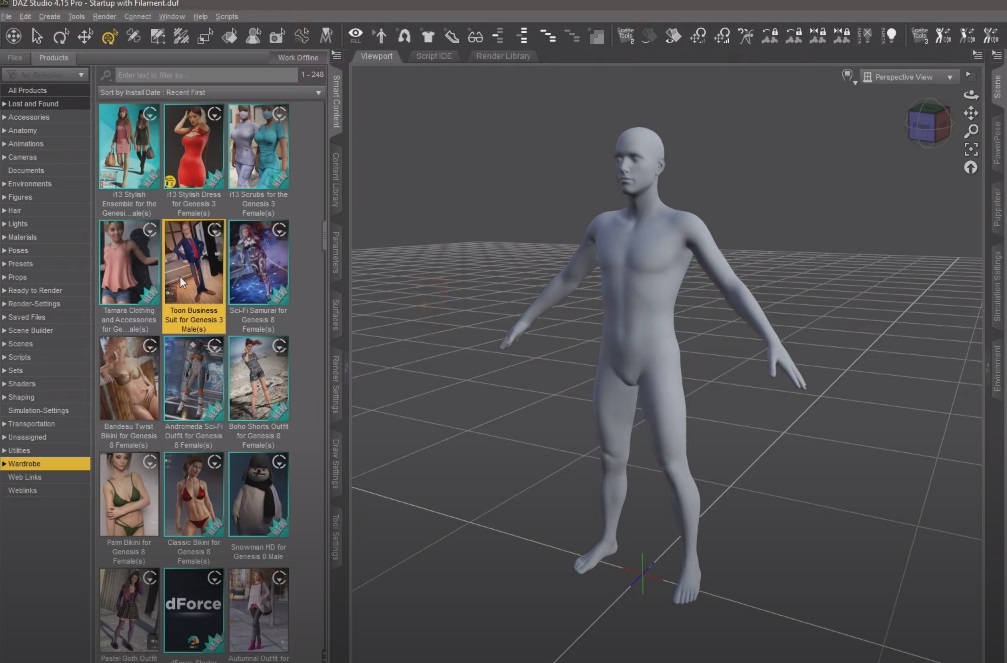The image size is (1007, 663).
Task: Switch to the Script IDE tab
Action: [x=433, y=56]
